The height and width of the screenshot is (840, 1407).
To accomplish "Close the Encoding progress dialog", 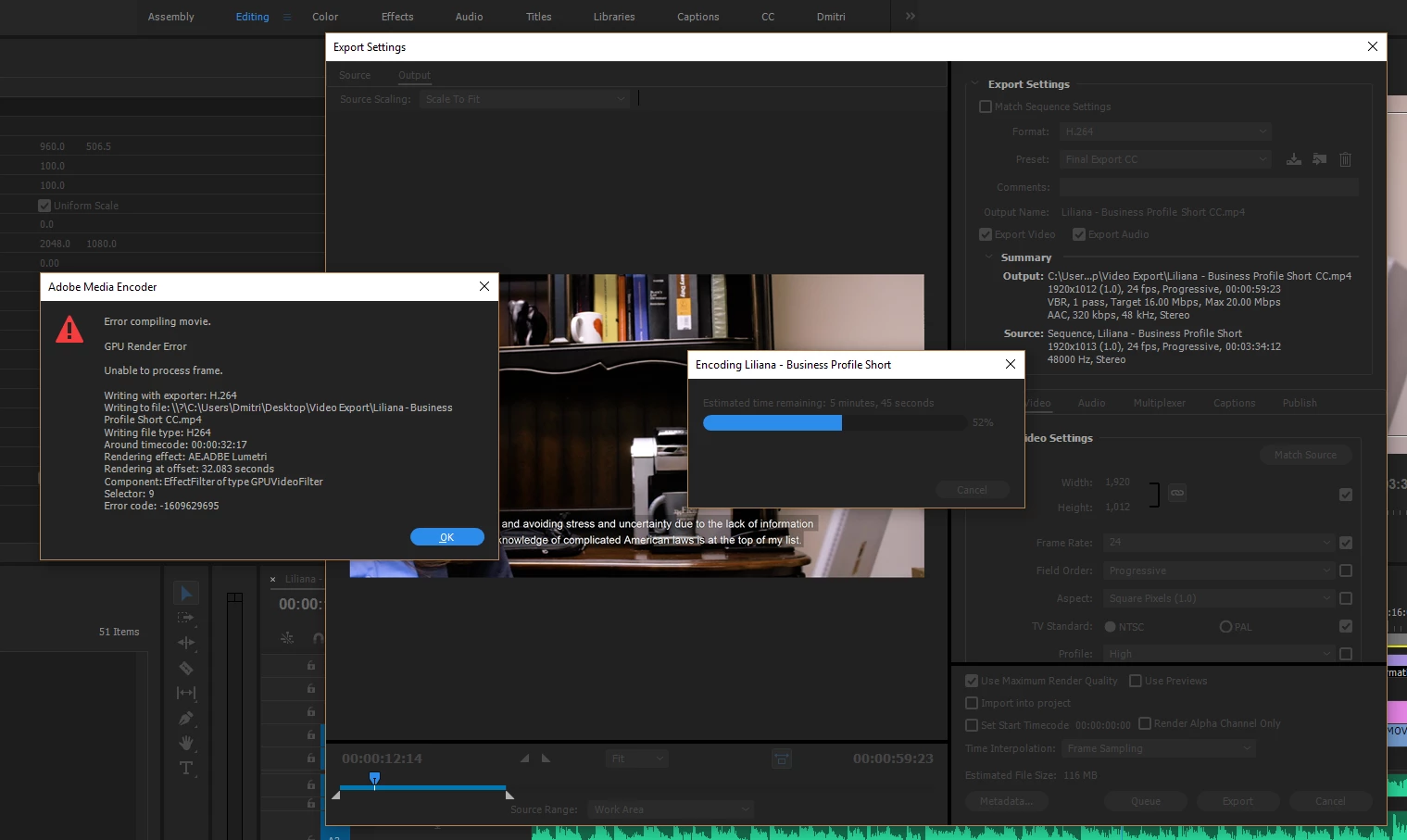I will [1011, 364].
